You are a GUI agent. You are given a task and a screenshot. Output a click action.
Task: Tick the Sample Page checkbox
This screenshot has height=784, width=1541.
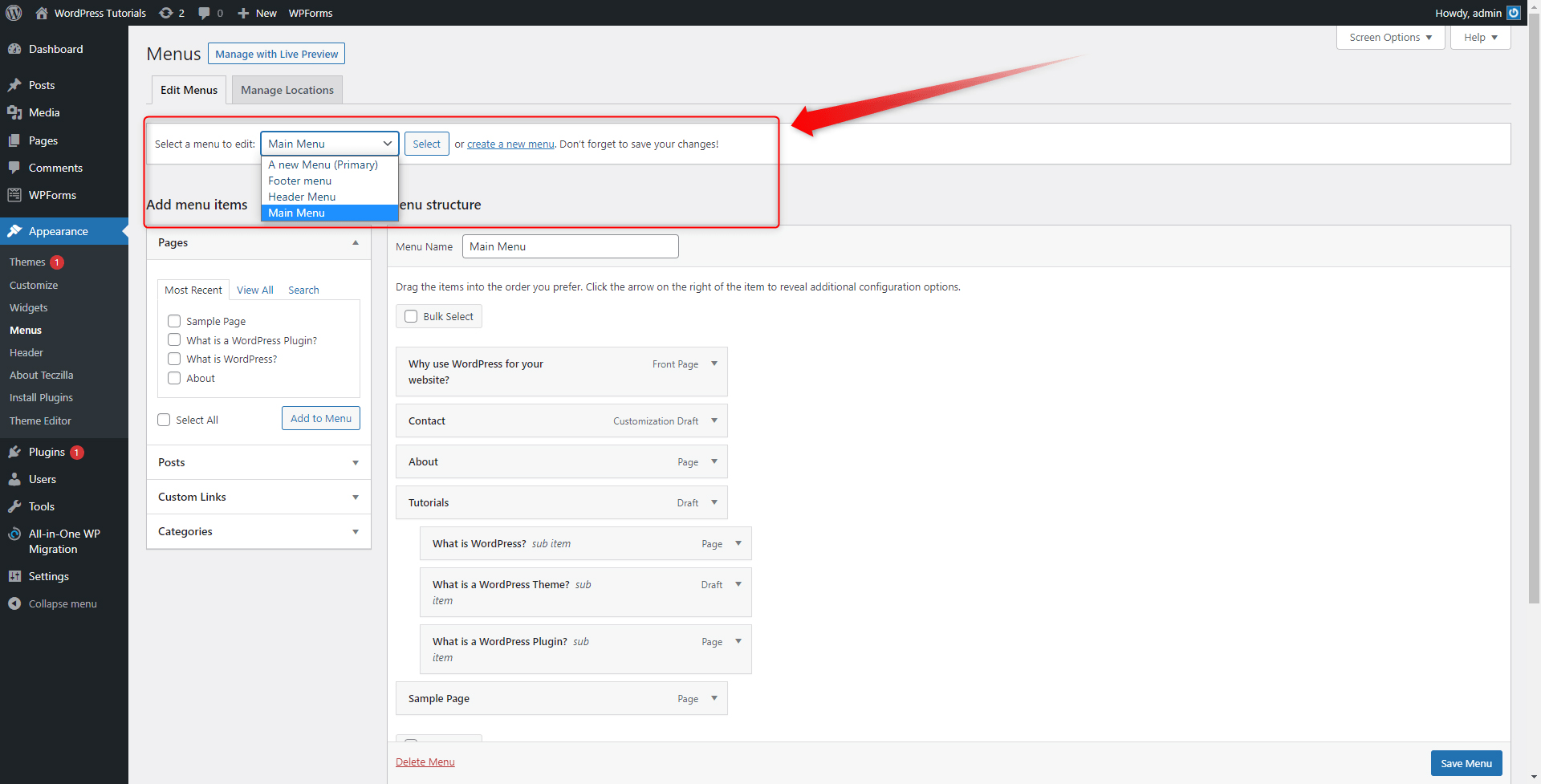coord(174,321)
